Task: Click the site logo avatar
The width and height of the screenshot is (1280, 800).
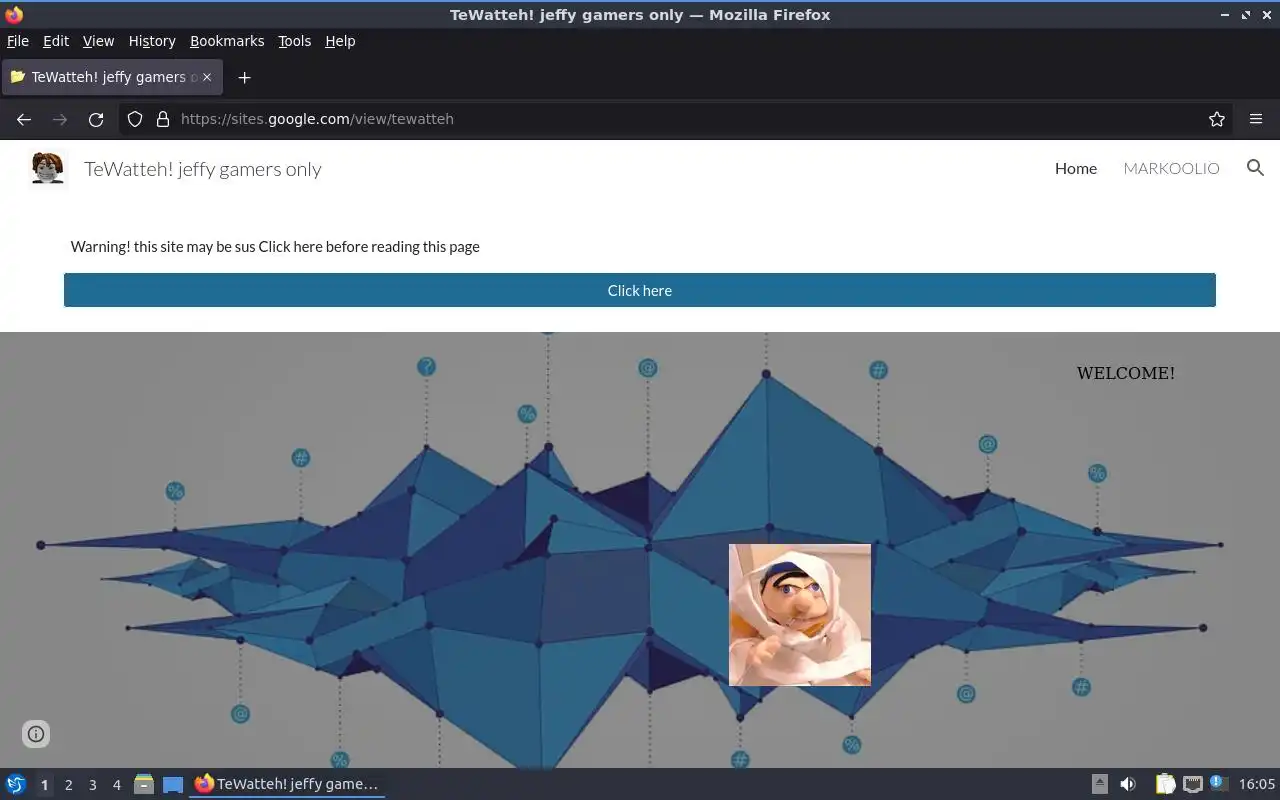Action: click(x=47, y=168)
